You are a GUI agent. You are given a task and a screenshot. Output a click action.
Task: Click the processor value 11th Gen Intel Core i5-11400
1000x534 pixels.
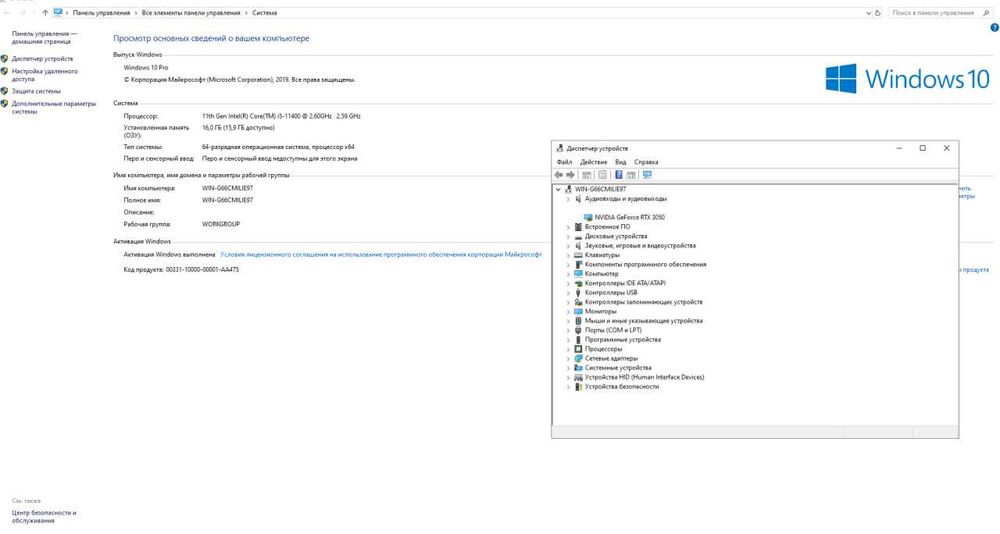[281, 116]
